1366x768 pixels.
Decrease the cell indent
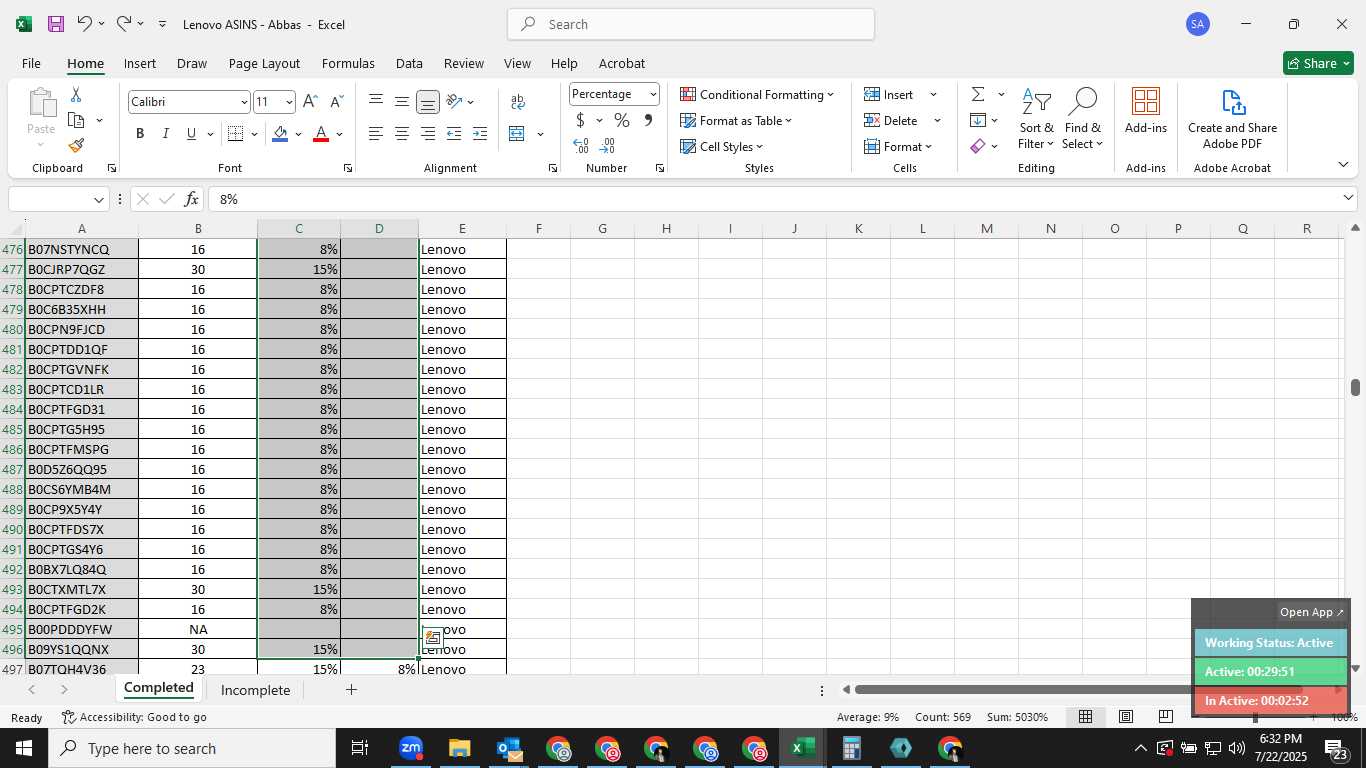tap(454, 134)
